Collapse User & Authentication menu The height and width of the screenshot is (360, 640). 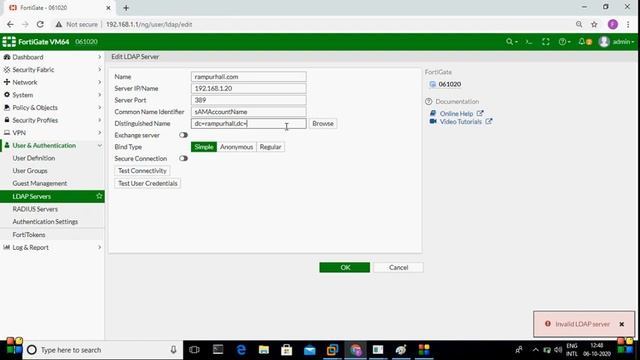[x=52, y=146]
